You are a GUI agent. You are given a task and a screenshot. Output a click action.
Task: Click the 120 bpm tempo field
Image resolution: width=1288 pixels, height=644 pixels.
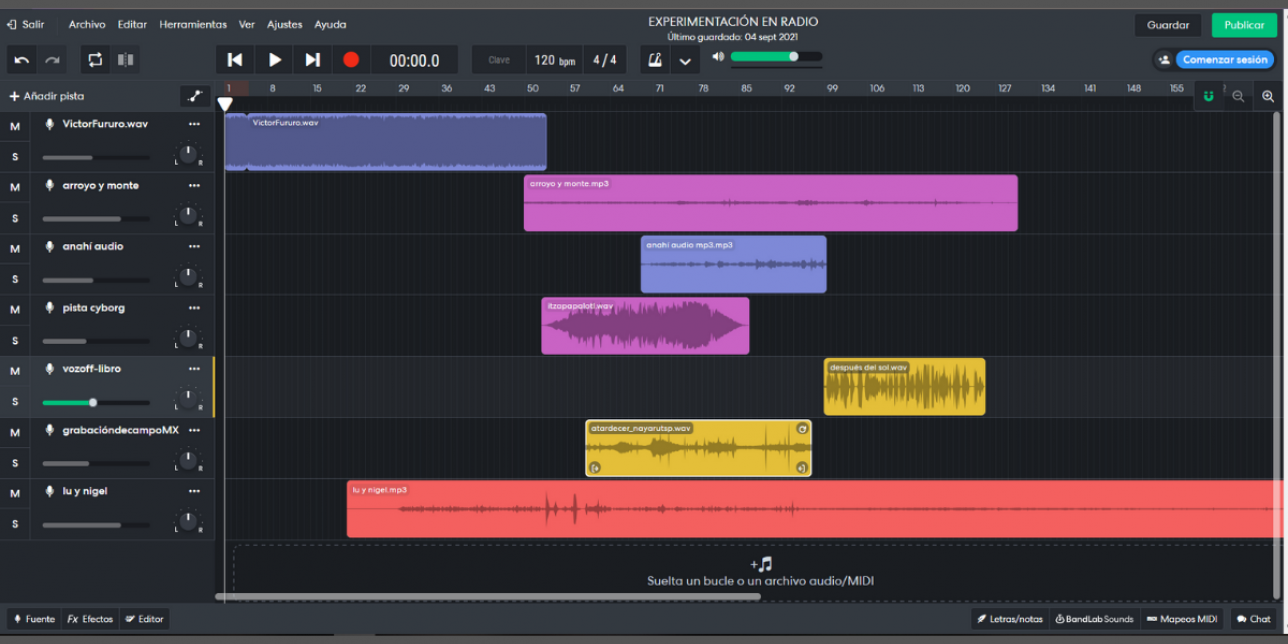[555, 60]
